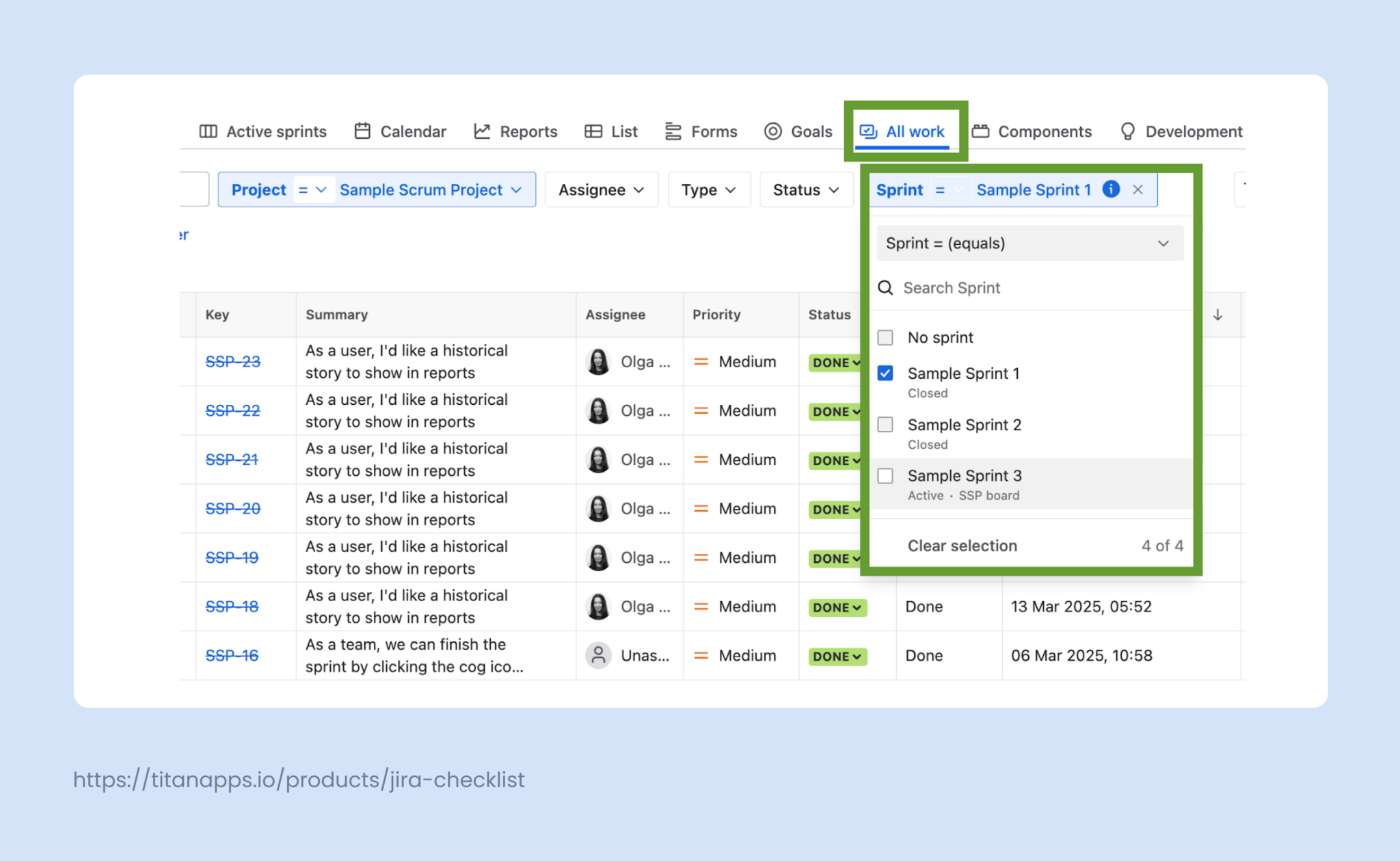Open the Forms tab
Image resolution: width=1400 pixels, height=861 pixels.
[x=701, y=131]
